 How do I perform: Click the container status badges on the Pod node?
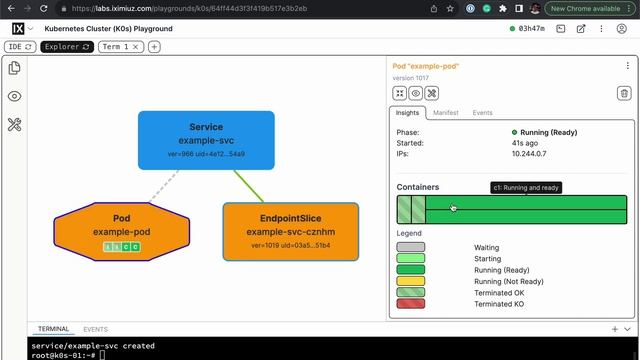122,247
